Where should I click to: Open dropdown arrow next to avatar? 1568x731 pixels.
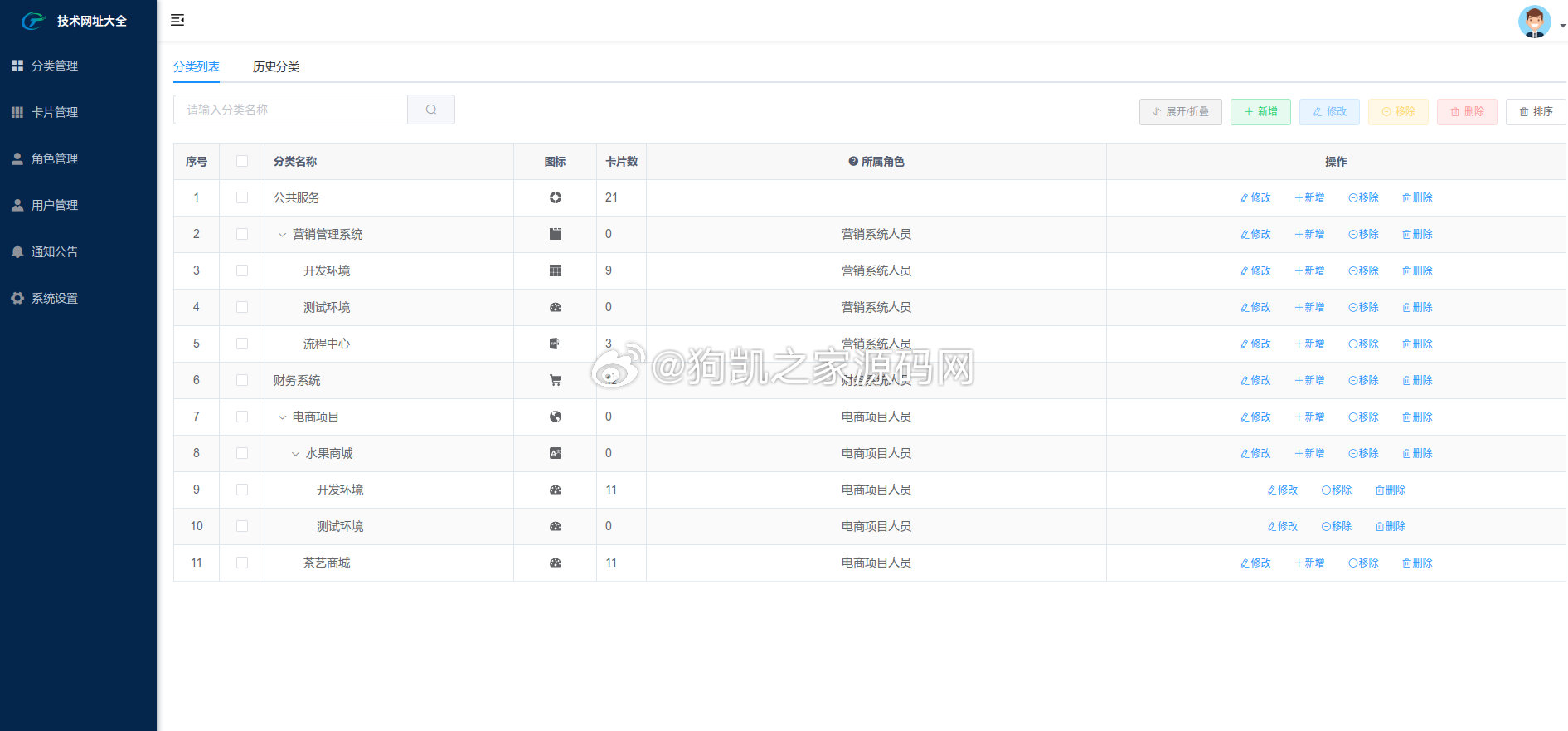(1562, 26)
